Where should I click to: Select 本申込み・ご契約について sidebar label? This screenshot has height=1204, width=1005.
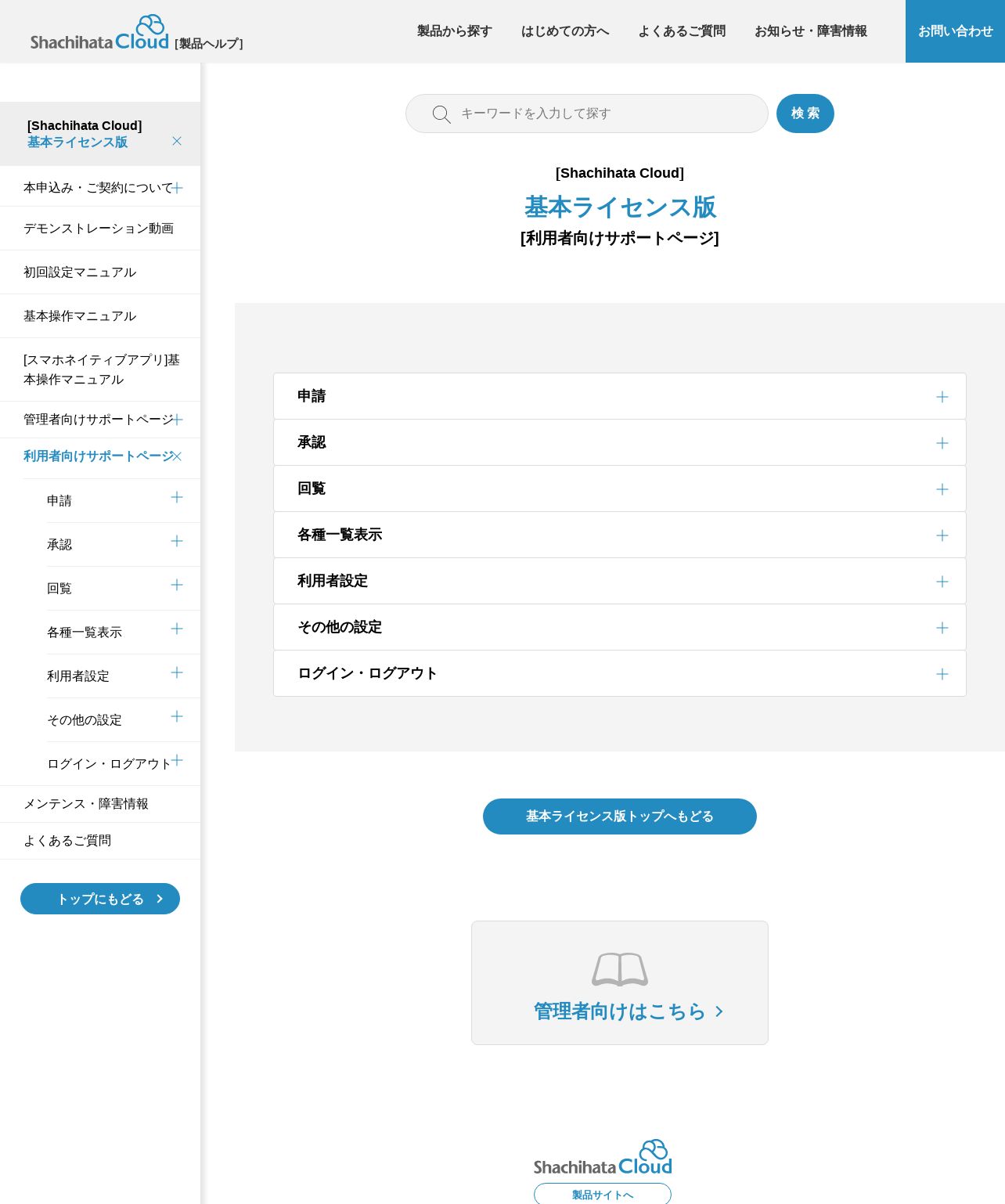(98, 188)
